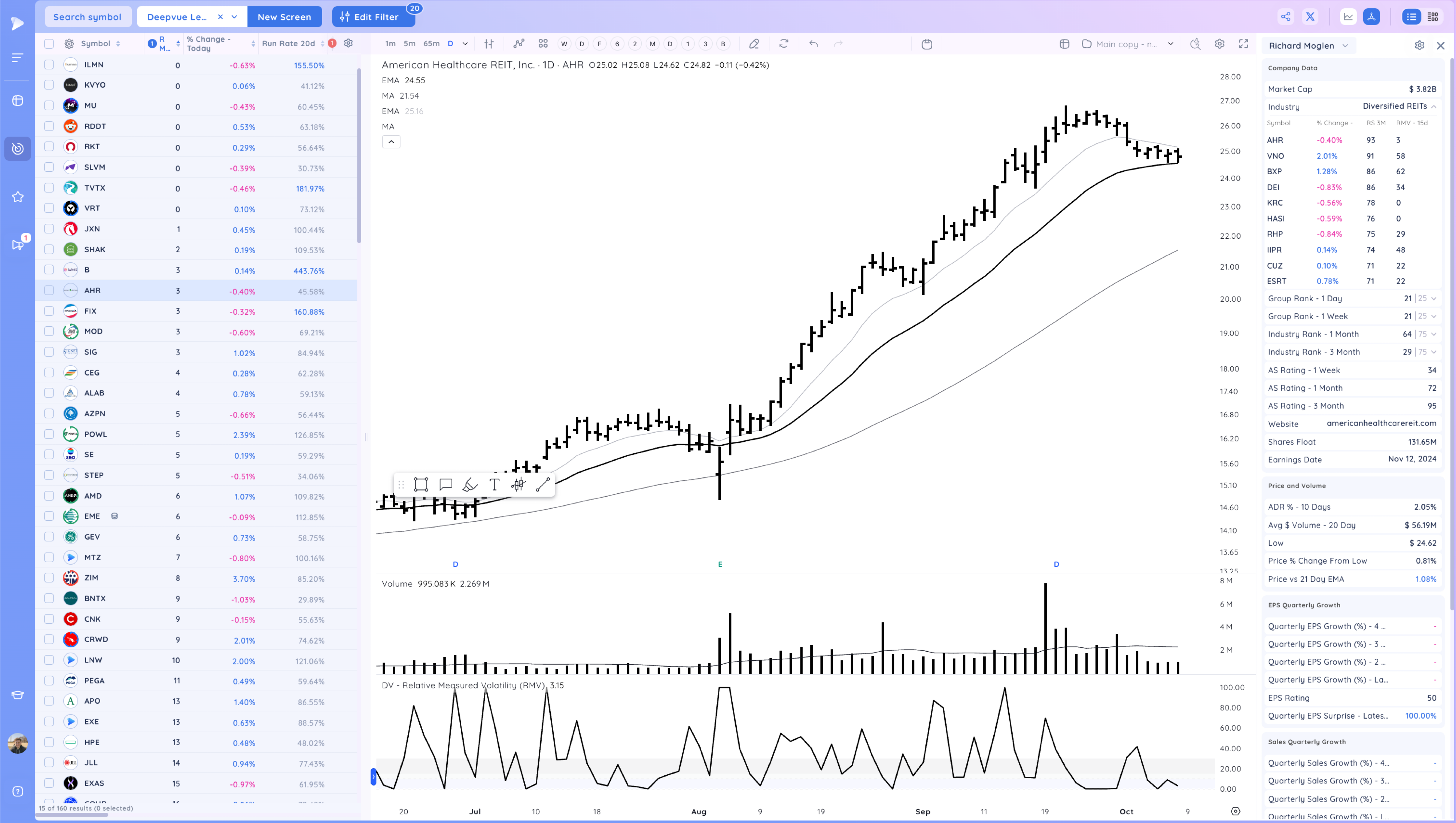The height and width of the screenshot is (823, 1456).
Task: Select the trend line drawing tool
Action: (x=542, y=484)
